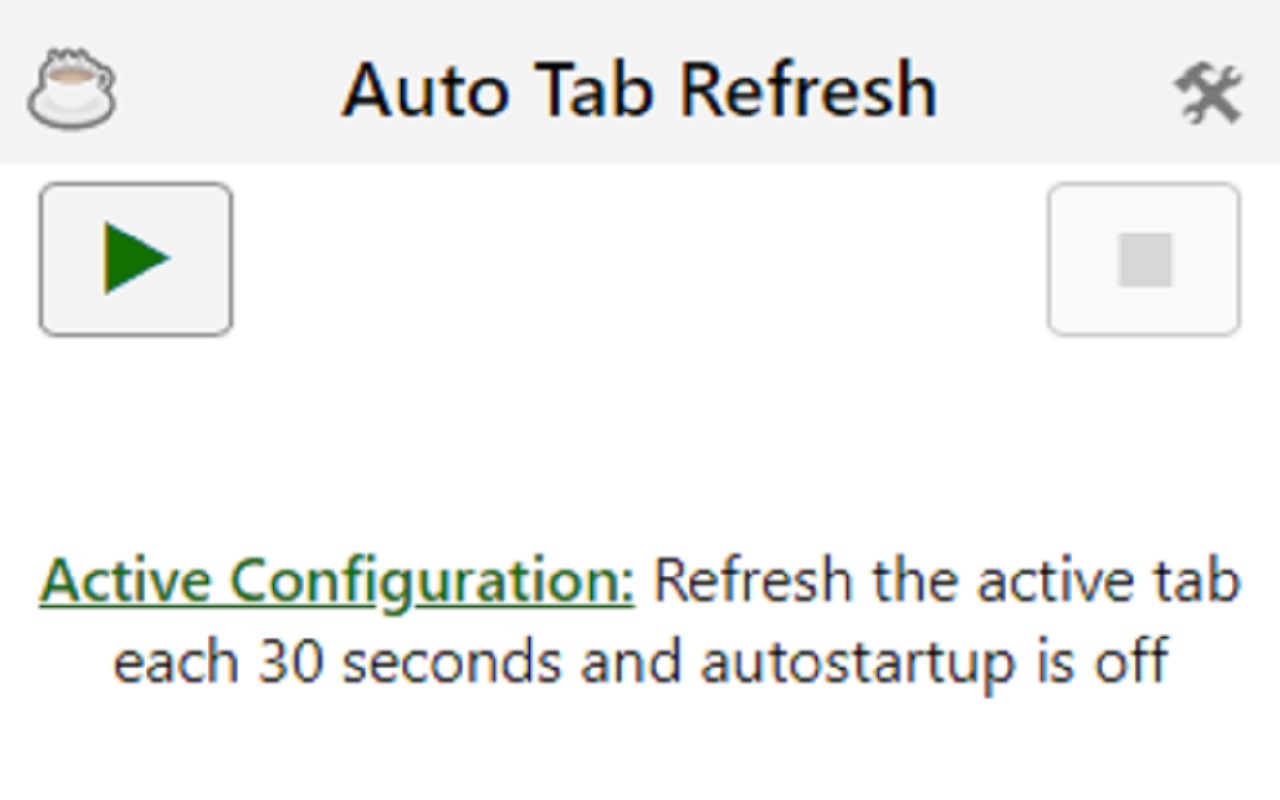Click the gray header bar beside the title
The height and width of the screenshot is (800, 1280).
point(1050,90)
